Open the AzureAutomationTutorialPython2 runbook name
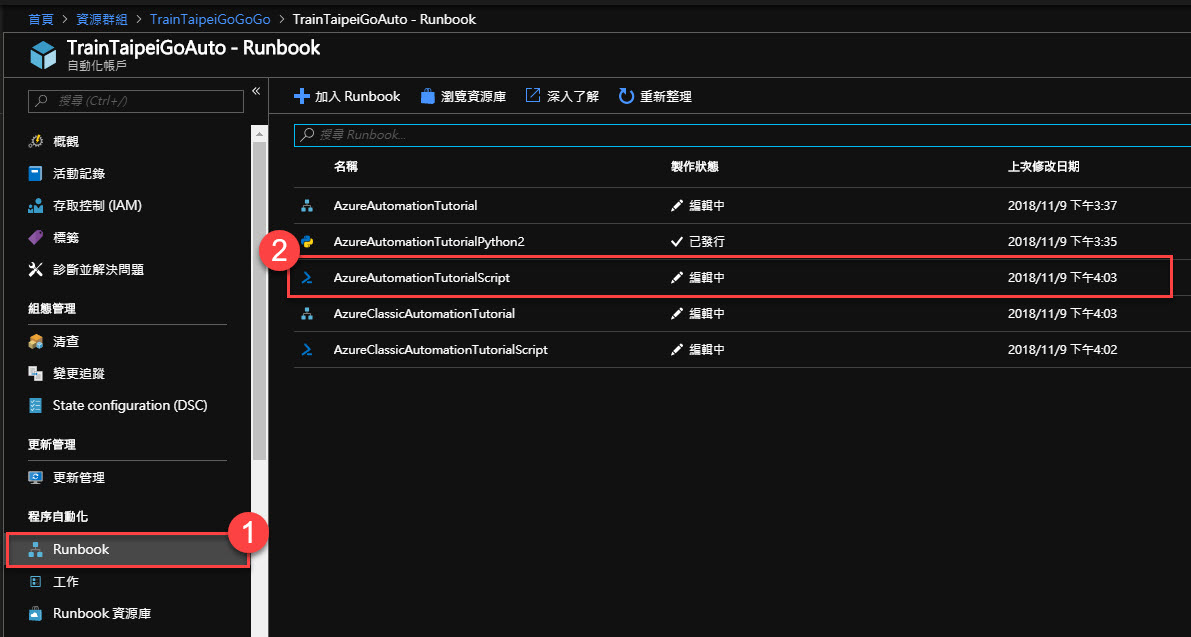This screenshot has height=637, width=1191. [x=429, y=241]
